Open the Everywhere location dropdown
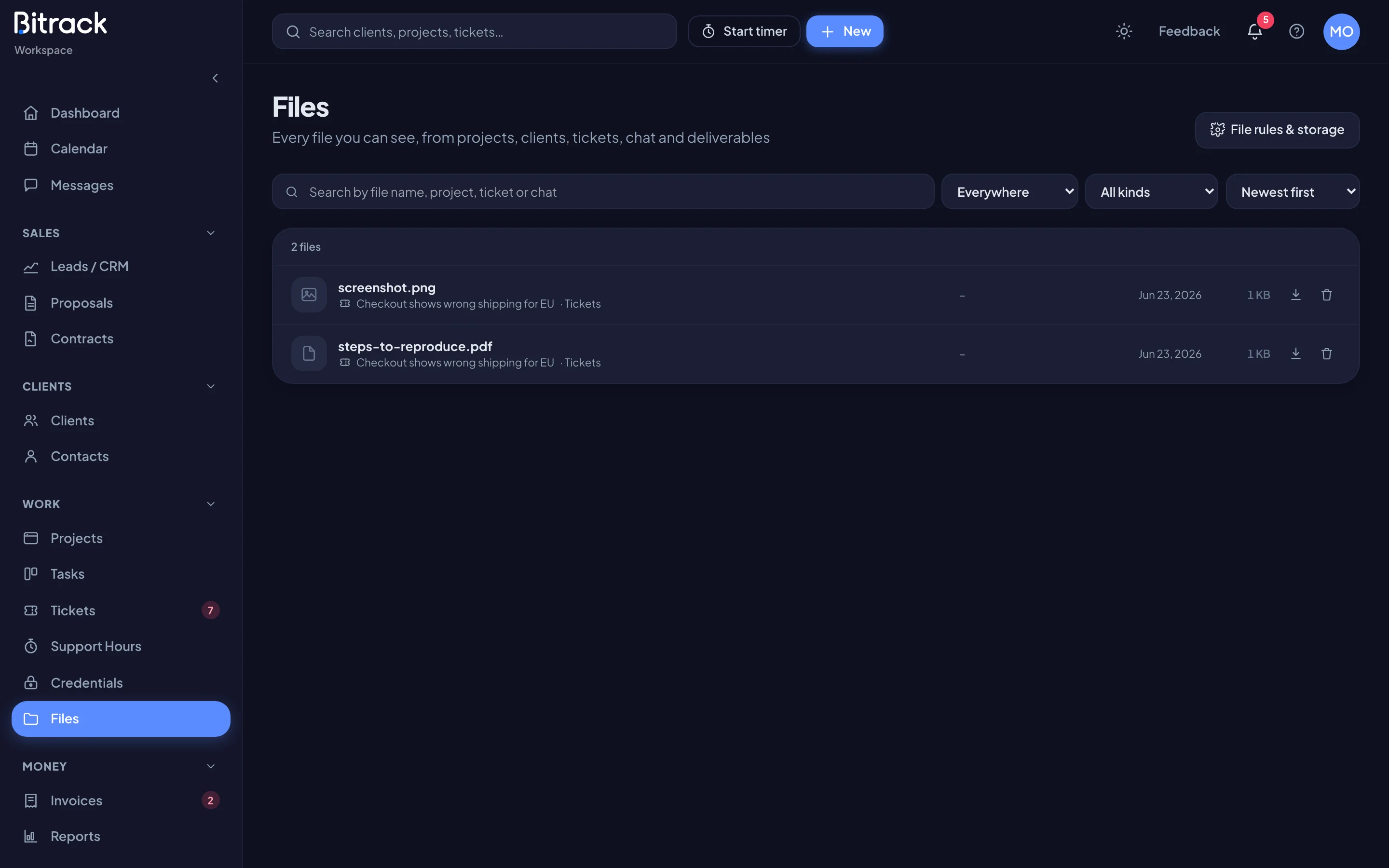1389x868 pixels. click(1009, 192)
